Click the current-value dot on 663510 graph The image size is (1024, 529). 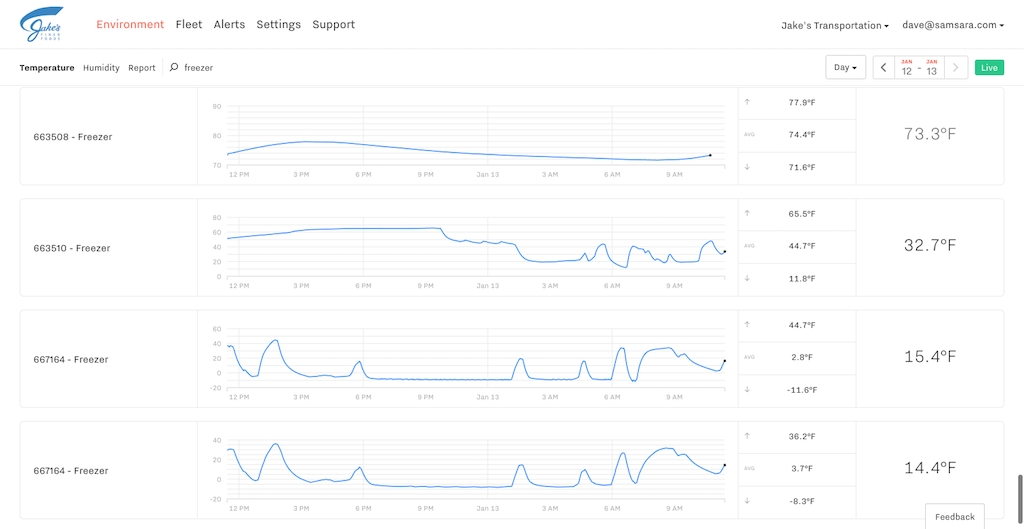[x=724, y=251]
